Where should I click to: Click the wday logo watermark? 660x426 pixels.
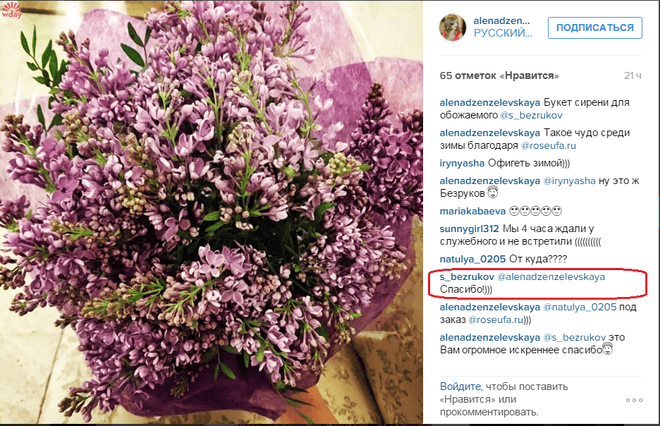point(11,10)
